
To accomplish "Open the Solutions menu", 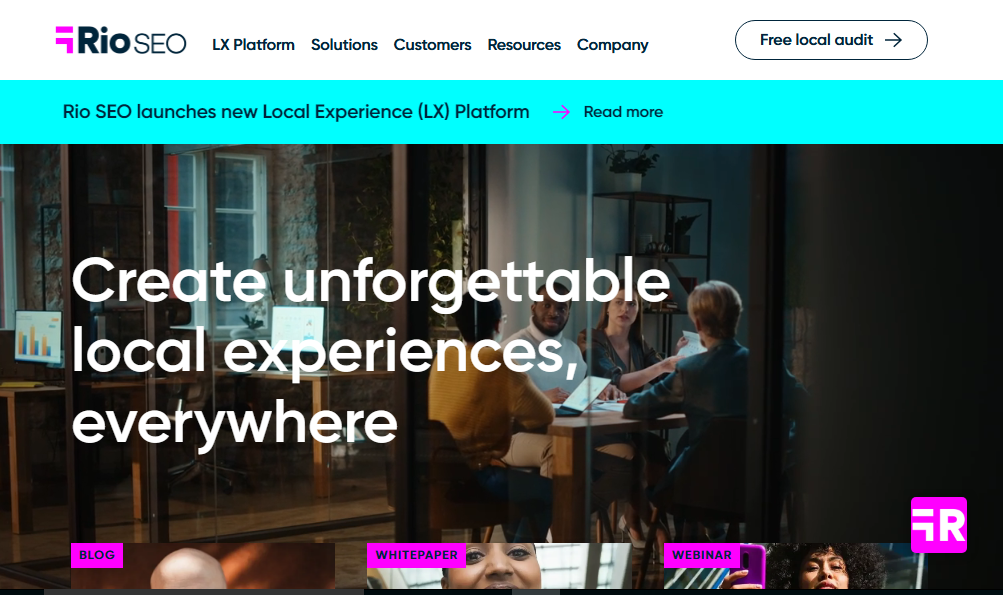I will [344, 45].
